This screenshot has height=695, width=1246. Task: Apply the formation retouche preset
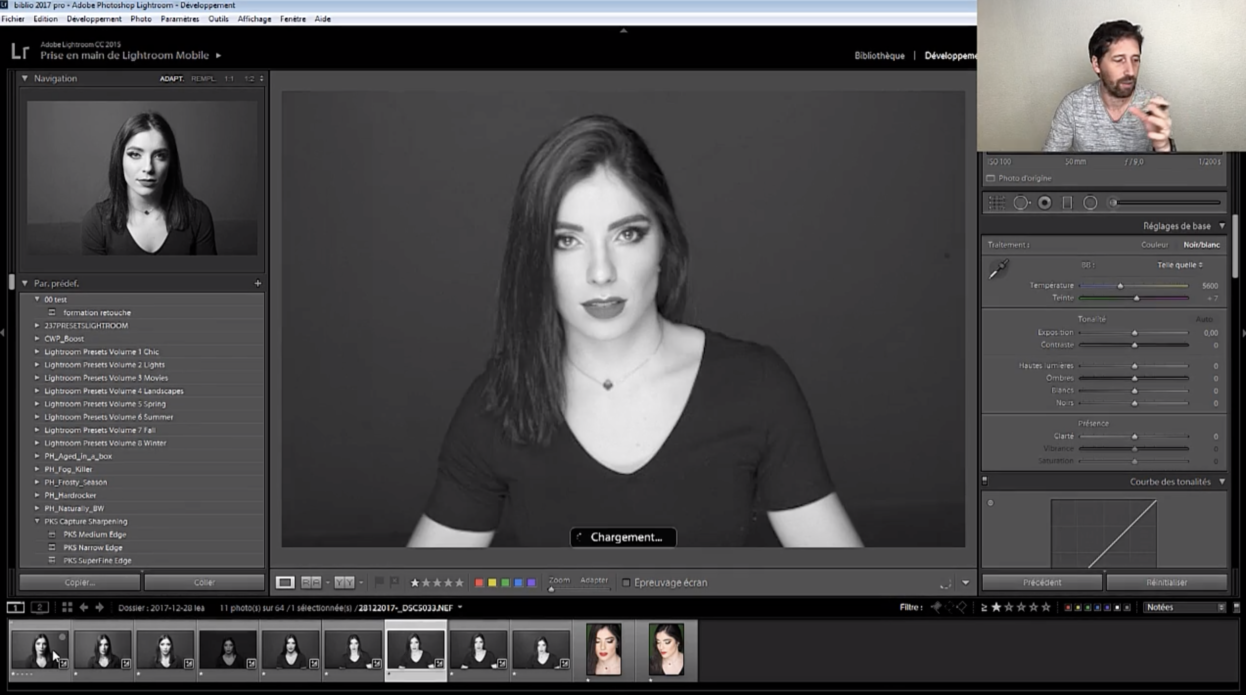97,313
